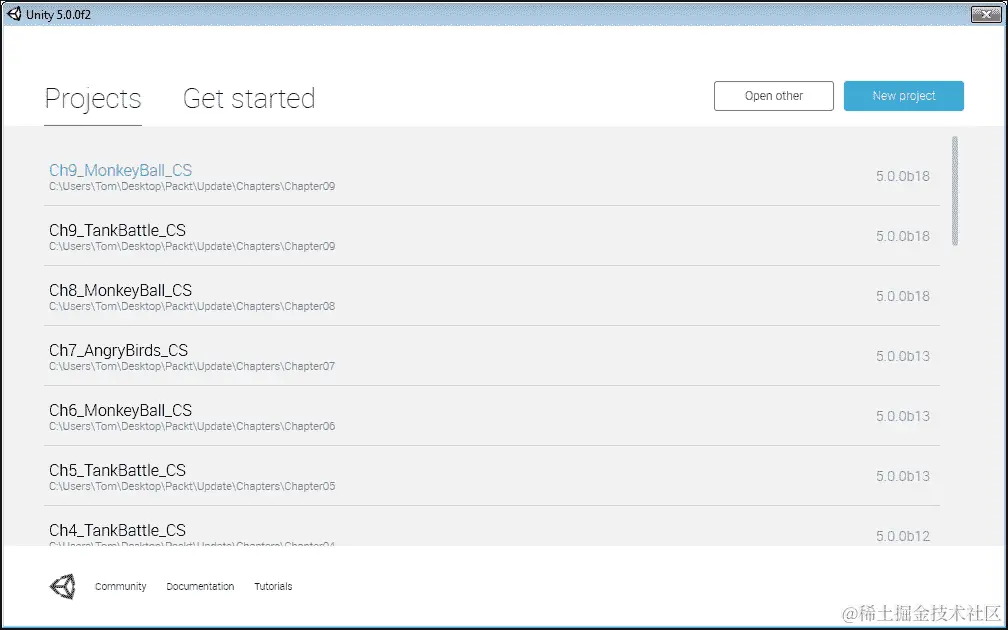Click the Unity icon in the title bar
Screen dimensions: 1008x630
click(14, 14)
